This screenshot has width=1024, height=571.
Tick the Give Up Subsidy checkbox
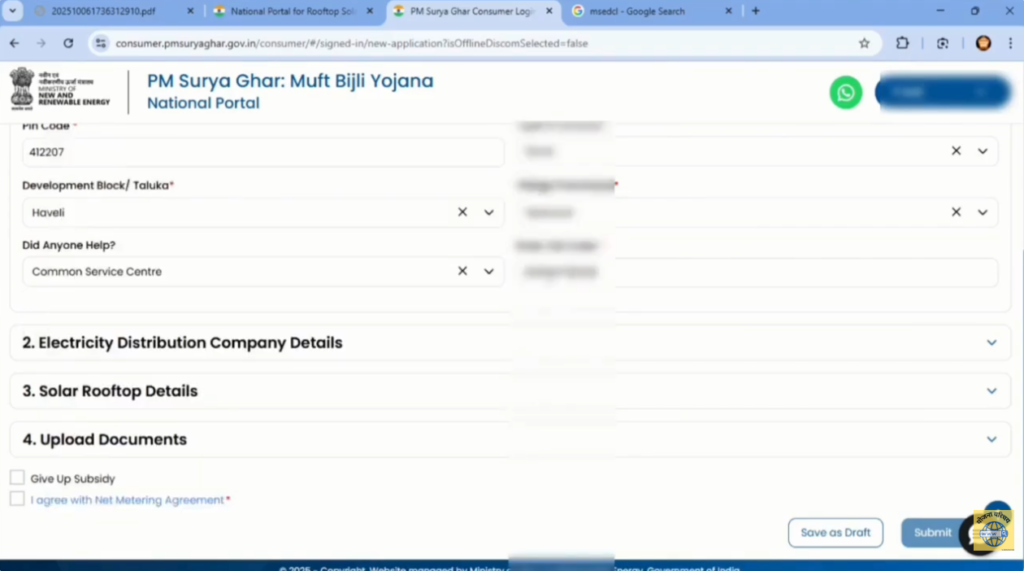pyautogui.click(x=17, y=478)
